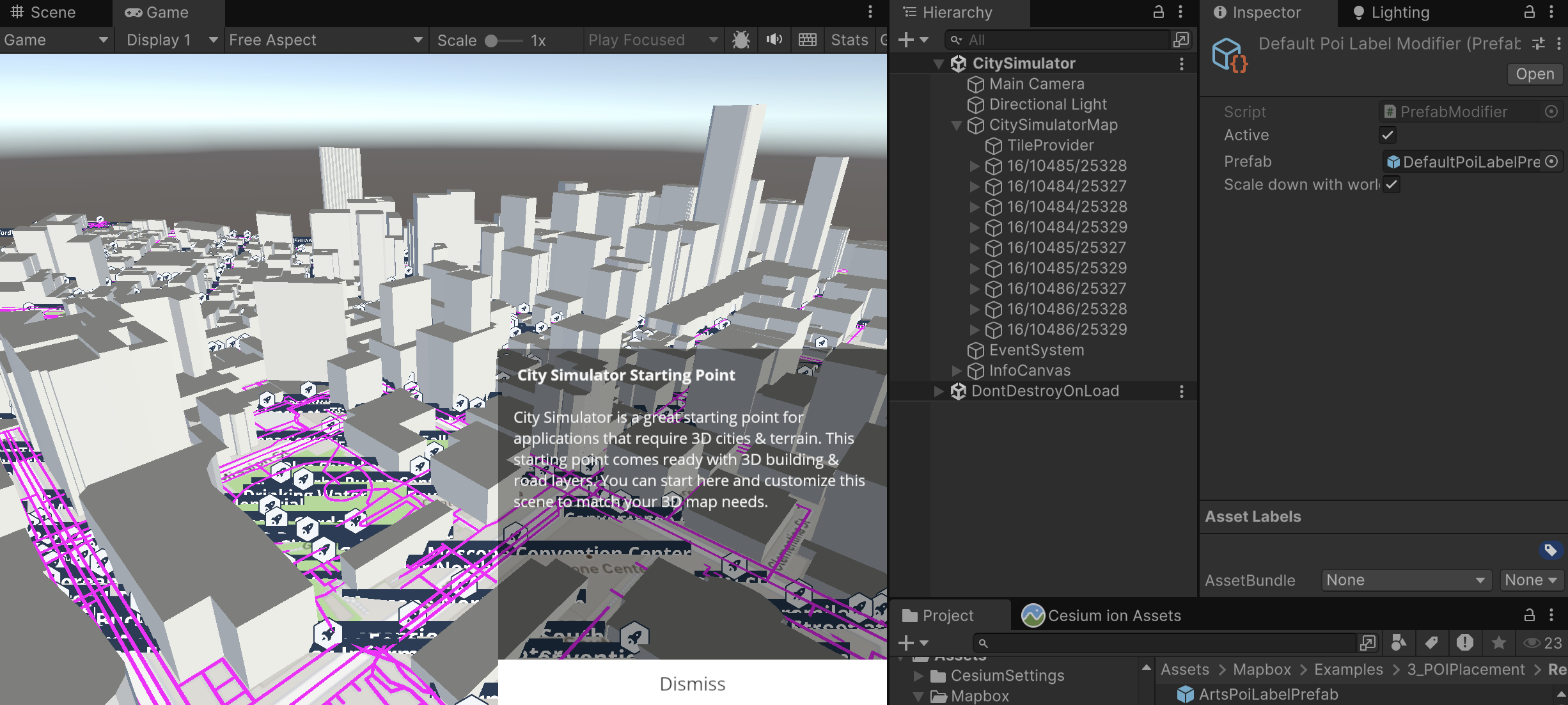Open the Cesium ion Assets tab
Screen dimensions: 1568x705
pos(1101,616)
